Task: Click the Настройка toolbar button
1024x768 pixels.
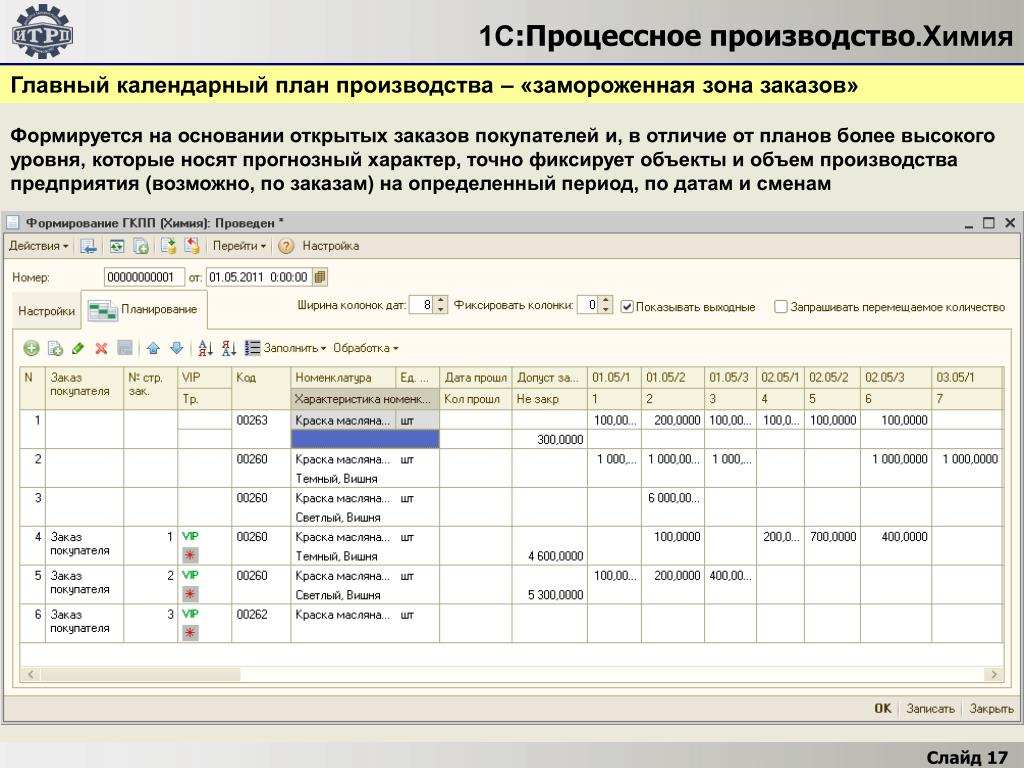Action: 330,246
